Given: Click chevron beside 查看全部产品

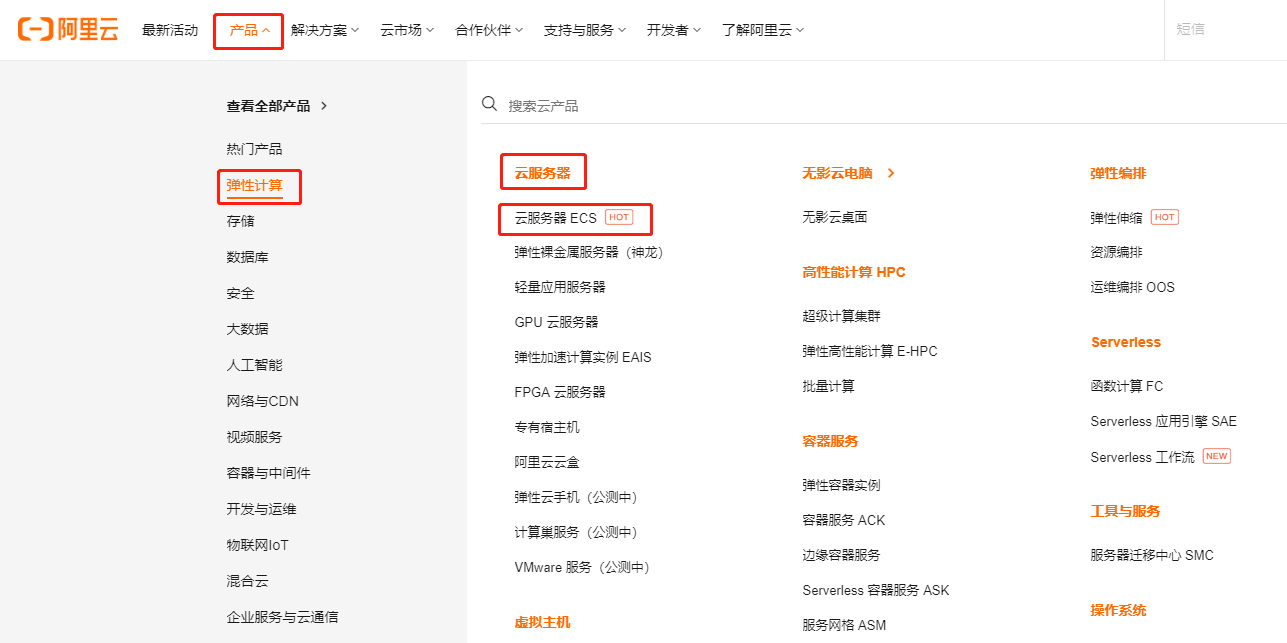Looking at the screenshot, I should pos(324,106).
